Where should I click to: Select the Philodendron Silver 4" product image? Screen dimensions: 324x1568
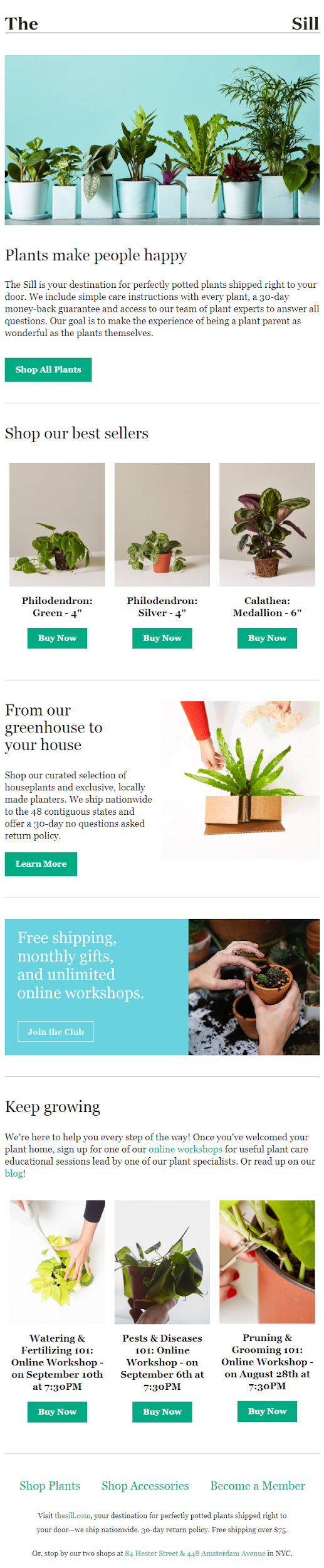tap(162, 524)
